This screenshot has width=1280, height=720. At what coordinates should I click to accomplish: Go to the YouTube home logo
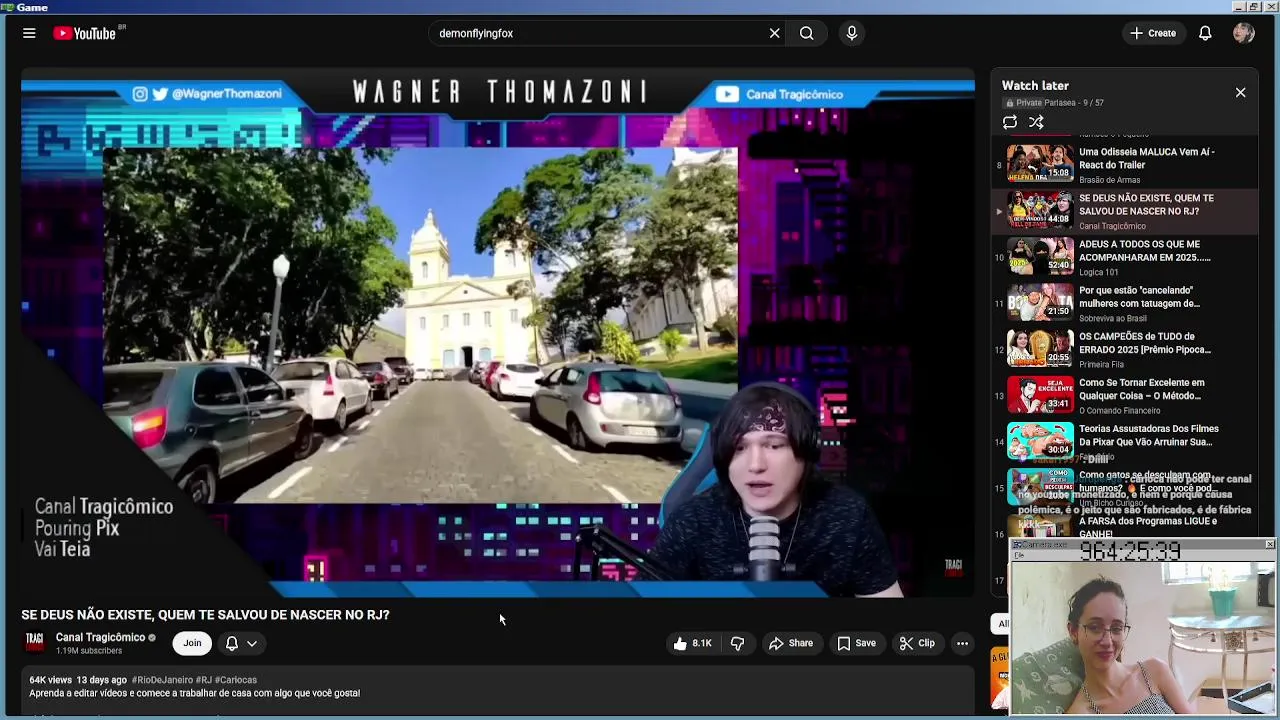tap(85, 33)
